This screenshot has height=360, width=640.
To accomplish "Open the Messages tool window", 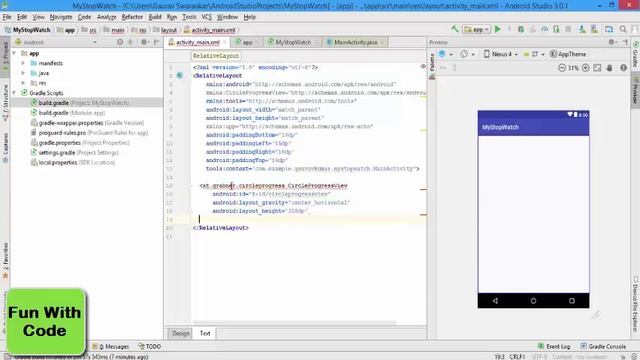I will click(x=111, y=347).
